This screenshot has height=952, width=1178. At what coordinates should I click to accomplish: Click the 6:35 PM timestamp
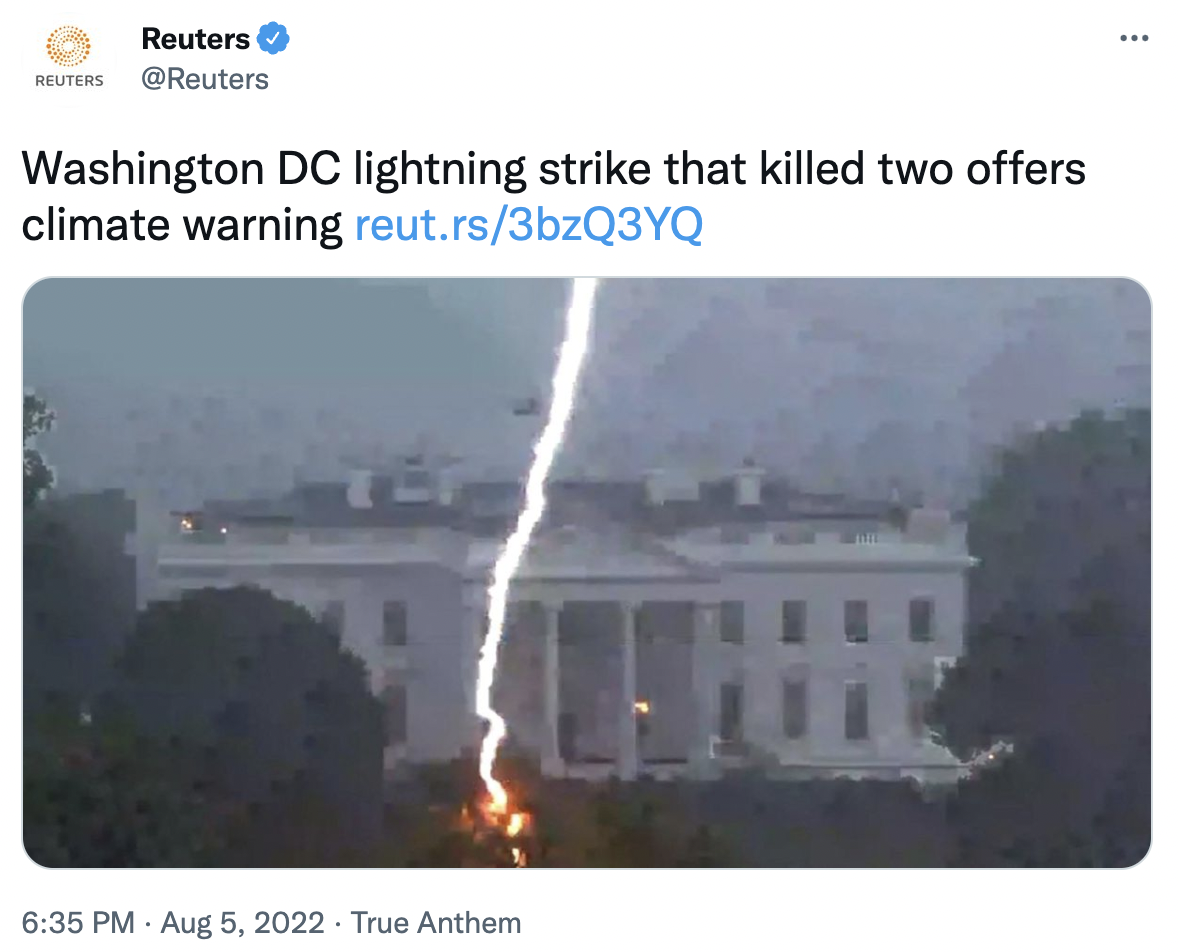[x=78, y=923]
